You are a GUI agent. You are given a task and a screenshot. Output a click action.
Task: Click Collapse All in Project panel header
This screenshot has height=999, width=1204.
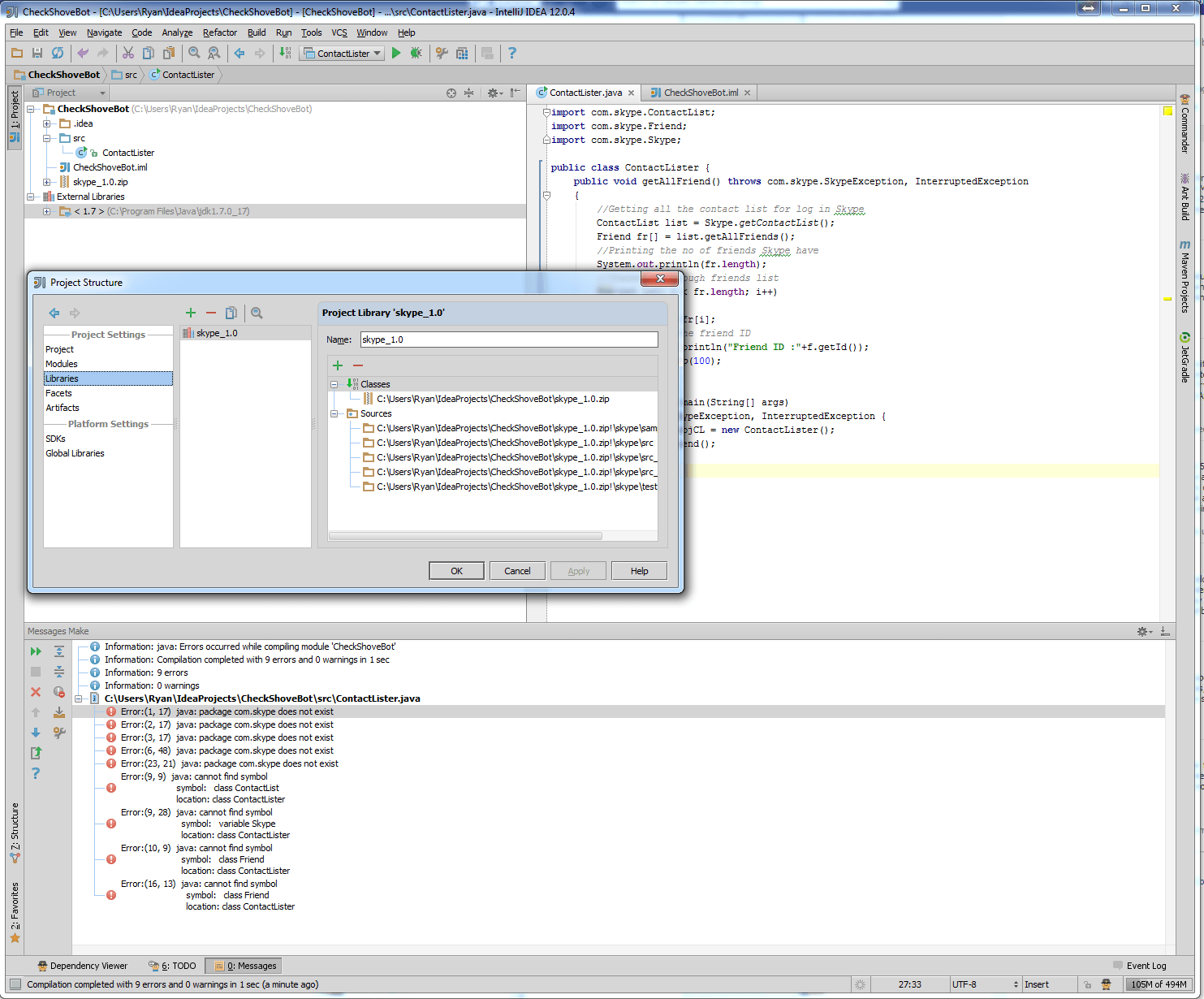[468, 93]
